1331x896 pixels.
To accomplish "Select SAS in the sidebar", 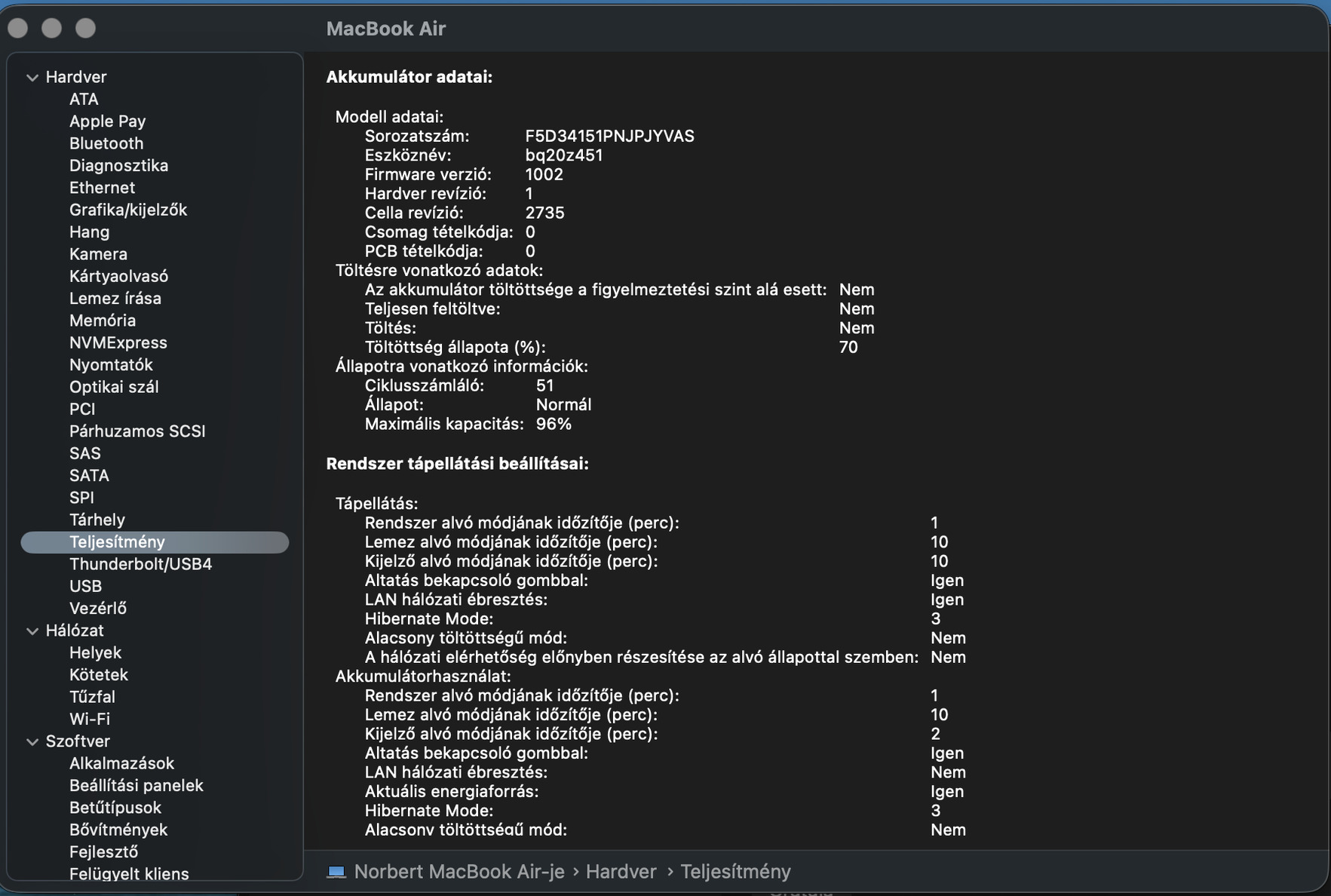I will (84, 453).
